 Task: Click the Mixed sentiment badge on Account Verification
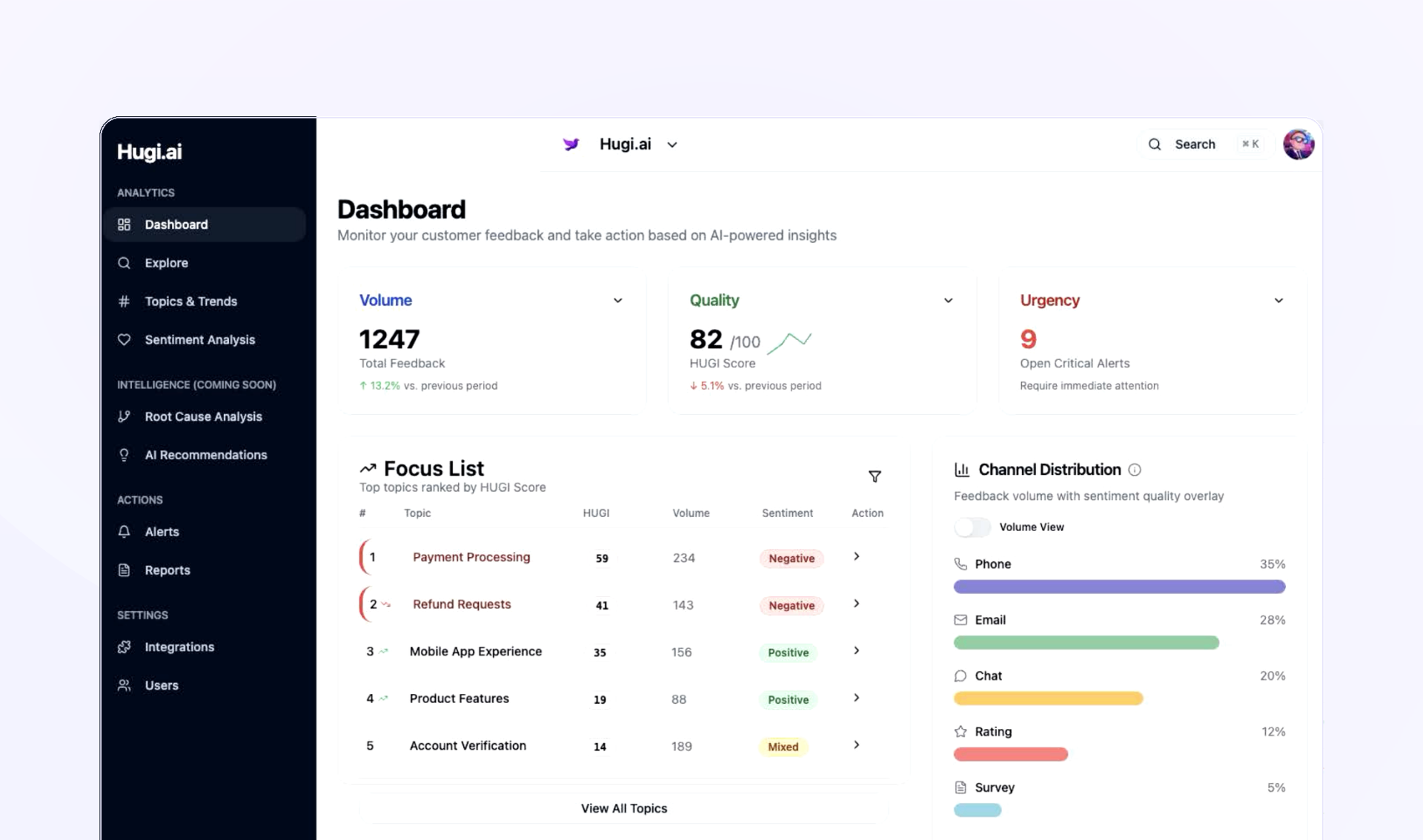[783, 746]
